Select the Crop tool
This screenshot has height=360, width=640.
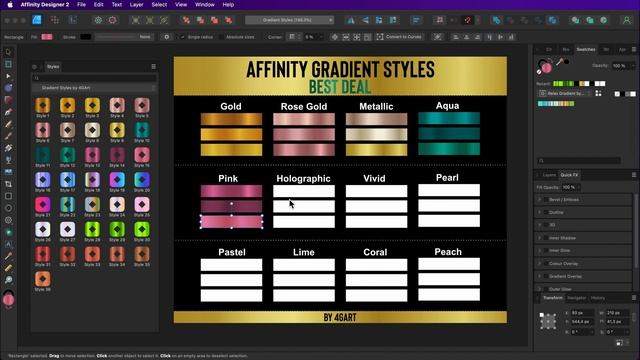coord(8,184)
